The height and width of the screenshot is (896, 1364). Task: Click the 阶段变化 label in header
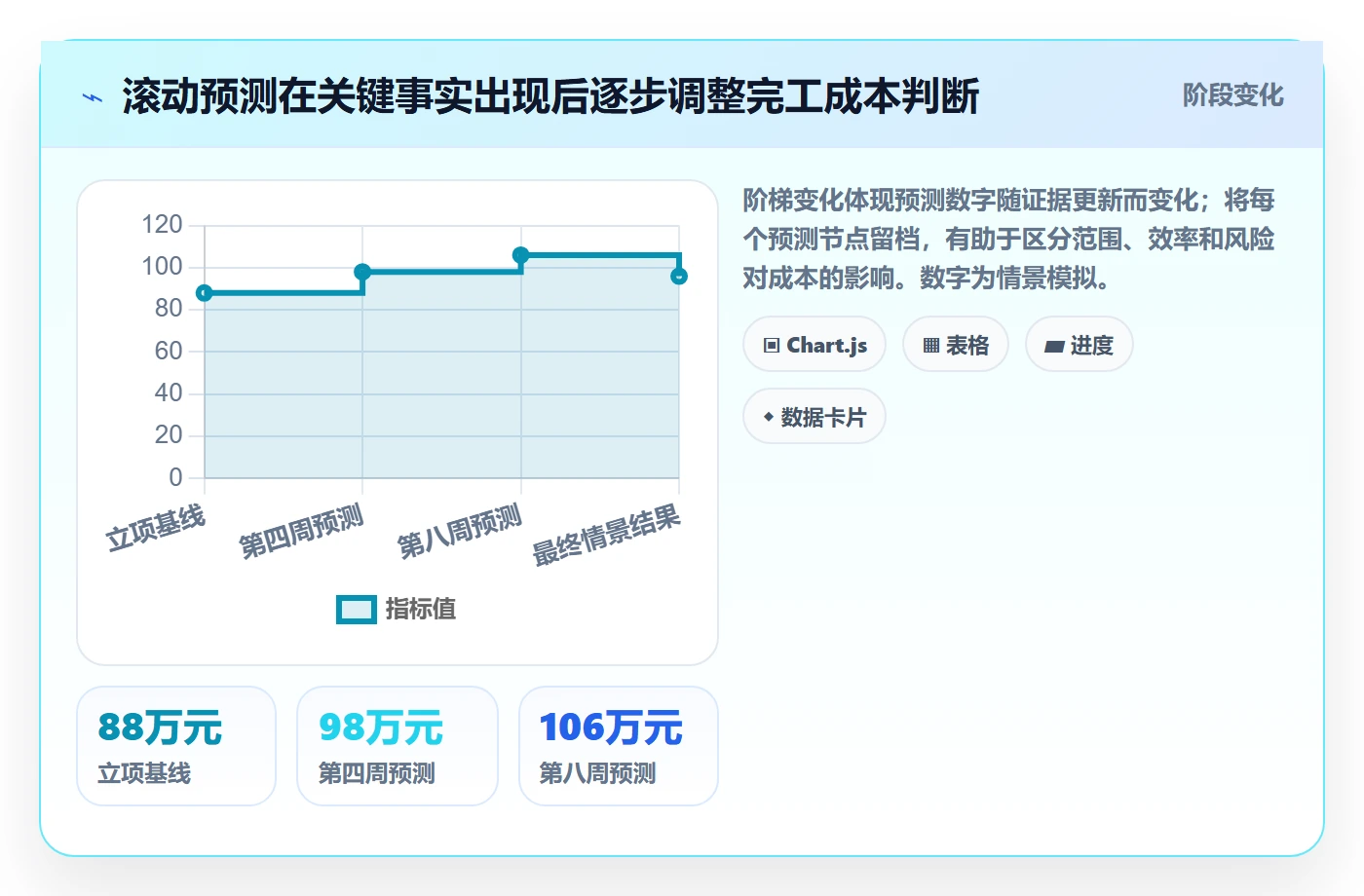(x=1232, y=95)
